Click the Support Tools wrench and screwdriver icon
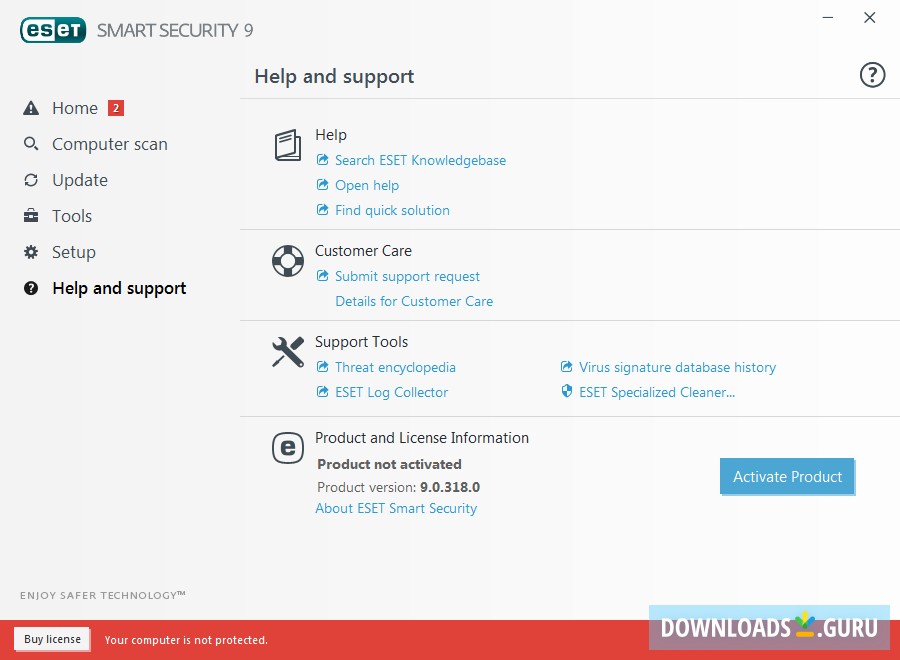Viewport: 900px width, 660px height. click(288, 351)
